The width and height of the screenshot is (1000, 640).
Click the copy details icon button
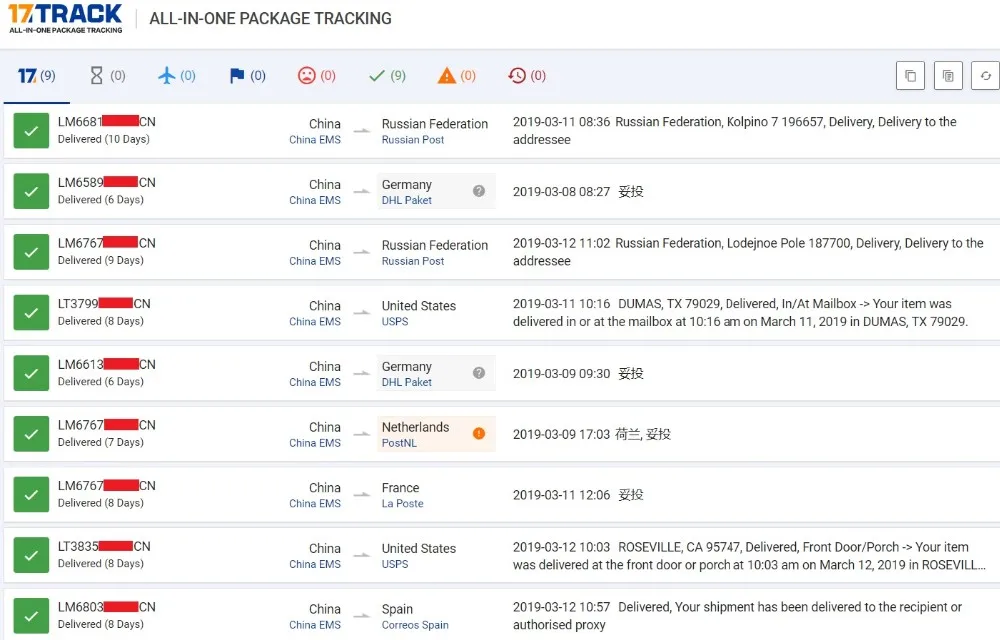948,76
